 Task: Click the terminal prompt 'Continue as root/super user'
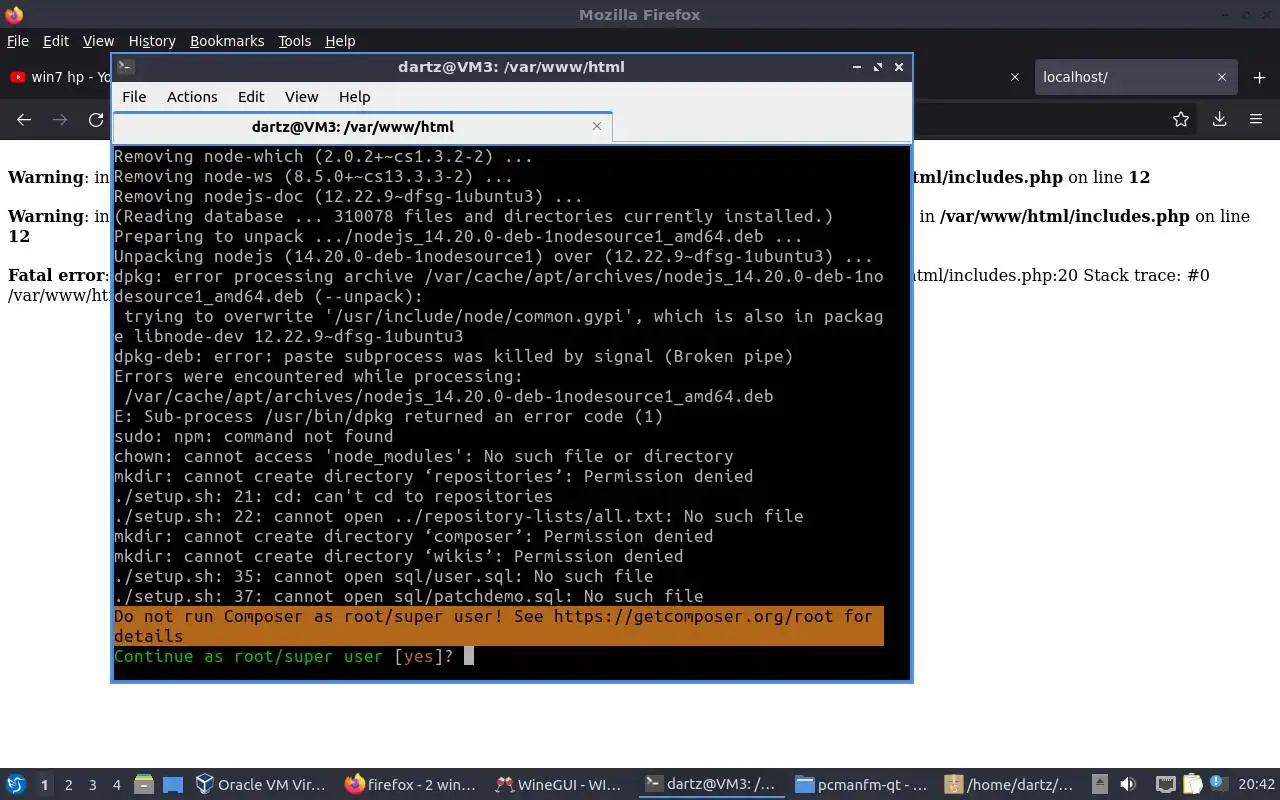tap(248, 656)
